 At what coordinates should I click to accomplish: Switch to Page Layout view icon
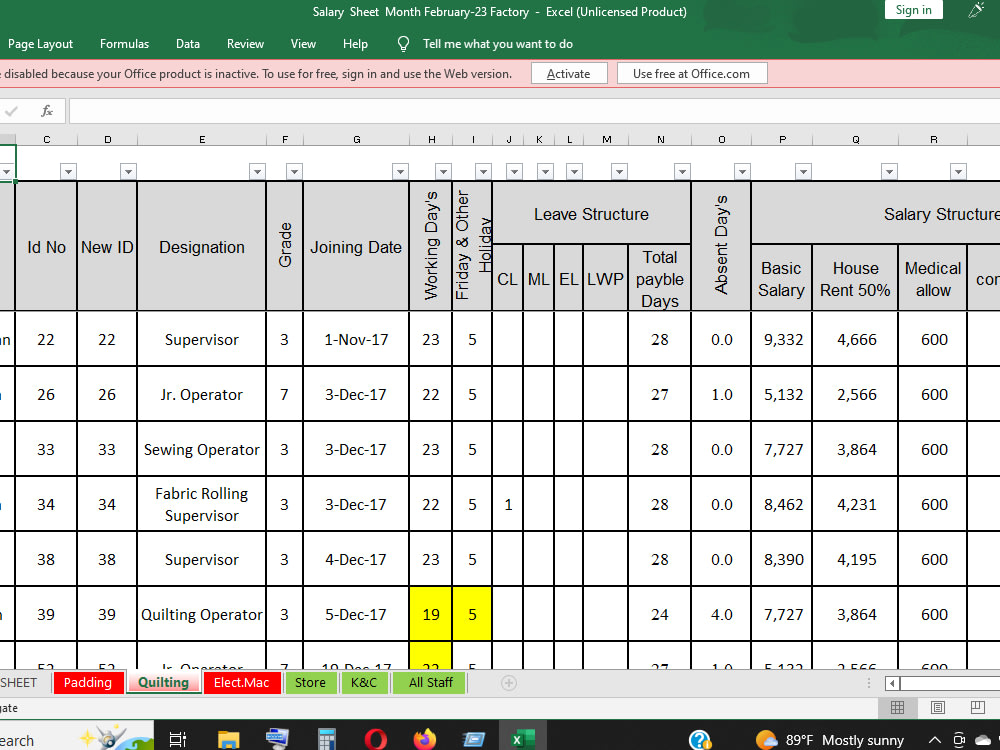(938, 707)
